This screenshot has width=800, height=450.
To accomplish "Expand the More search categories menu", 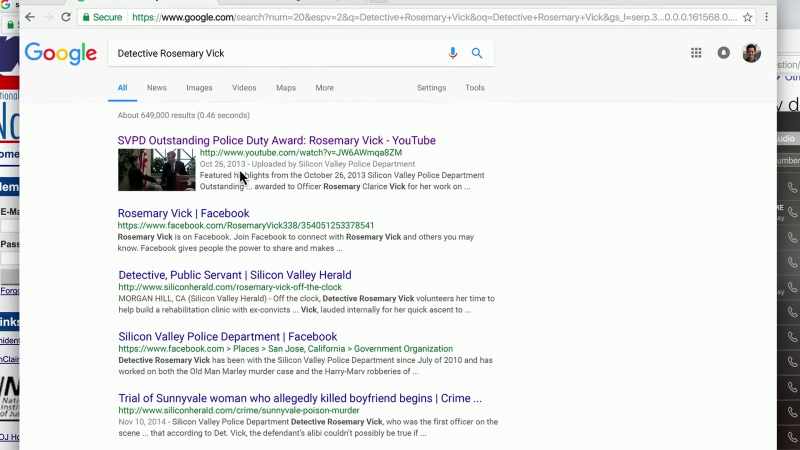I will pos(324,88).
